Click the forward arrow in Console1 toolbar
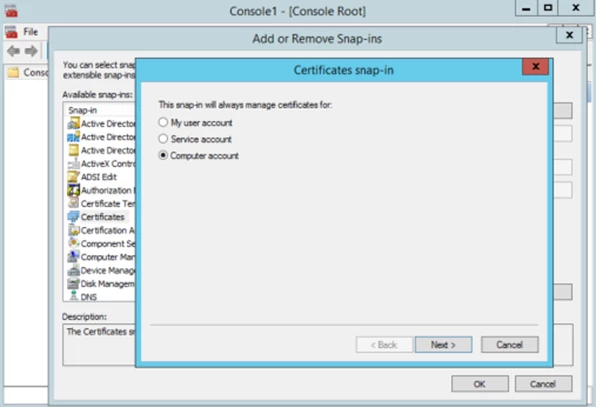 click(31, 51)
